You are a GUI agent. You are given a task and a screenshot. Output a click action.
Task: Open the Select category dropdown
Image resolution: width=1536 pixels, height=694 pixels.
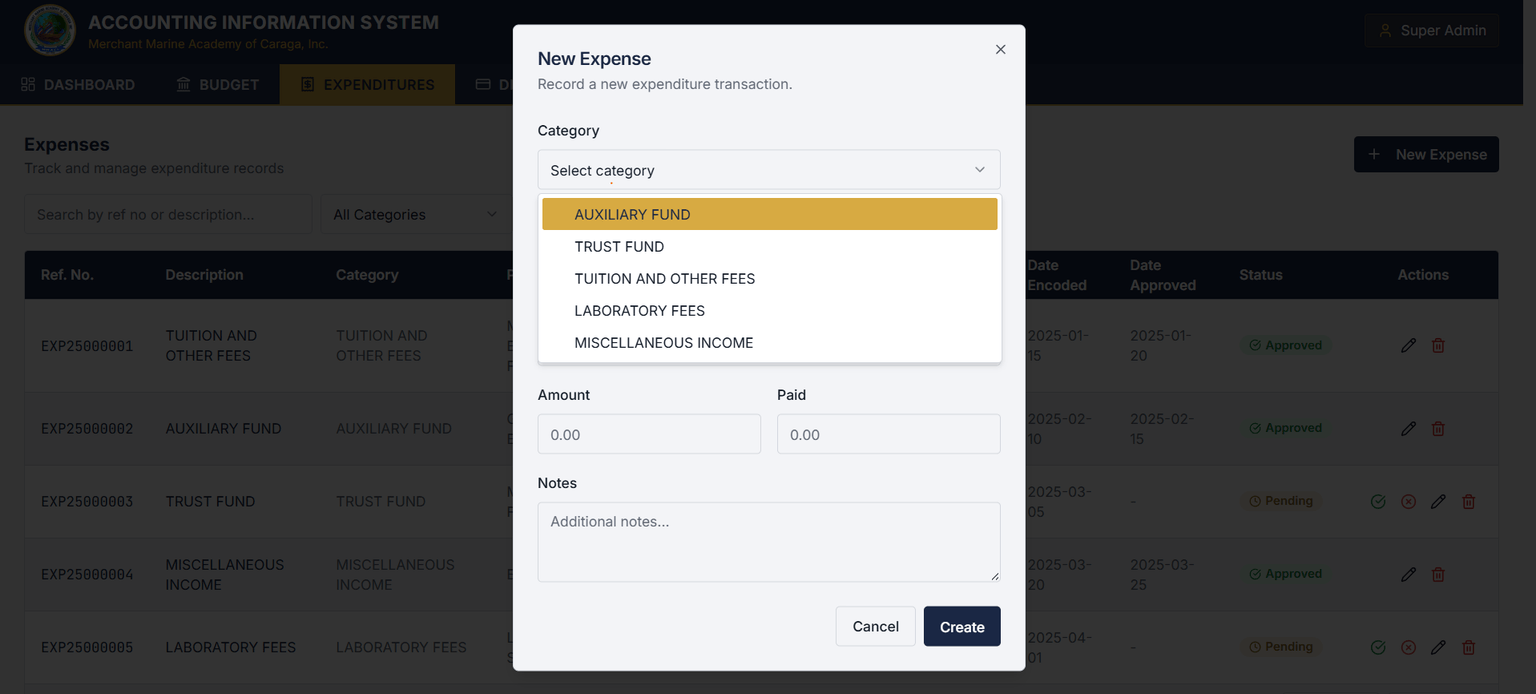point(769,170)
